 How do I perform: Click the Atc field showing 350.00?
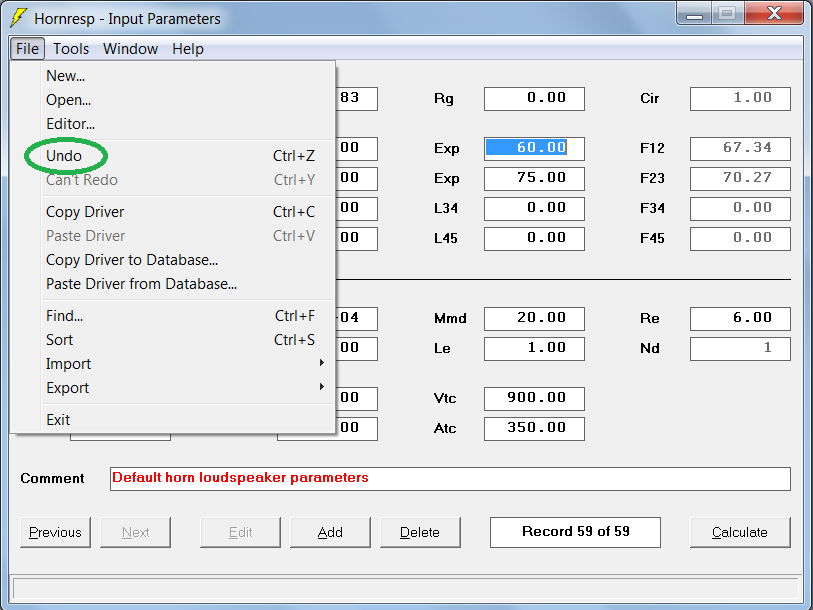(534, 428)
